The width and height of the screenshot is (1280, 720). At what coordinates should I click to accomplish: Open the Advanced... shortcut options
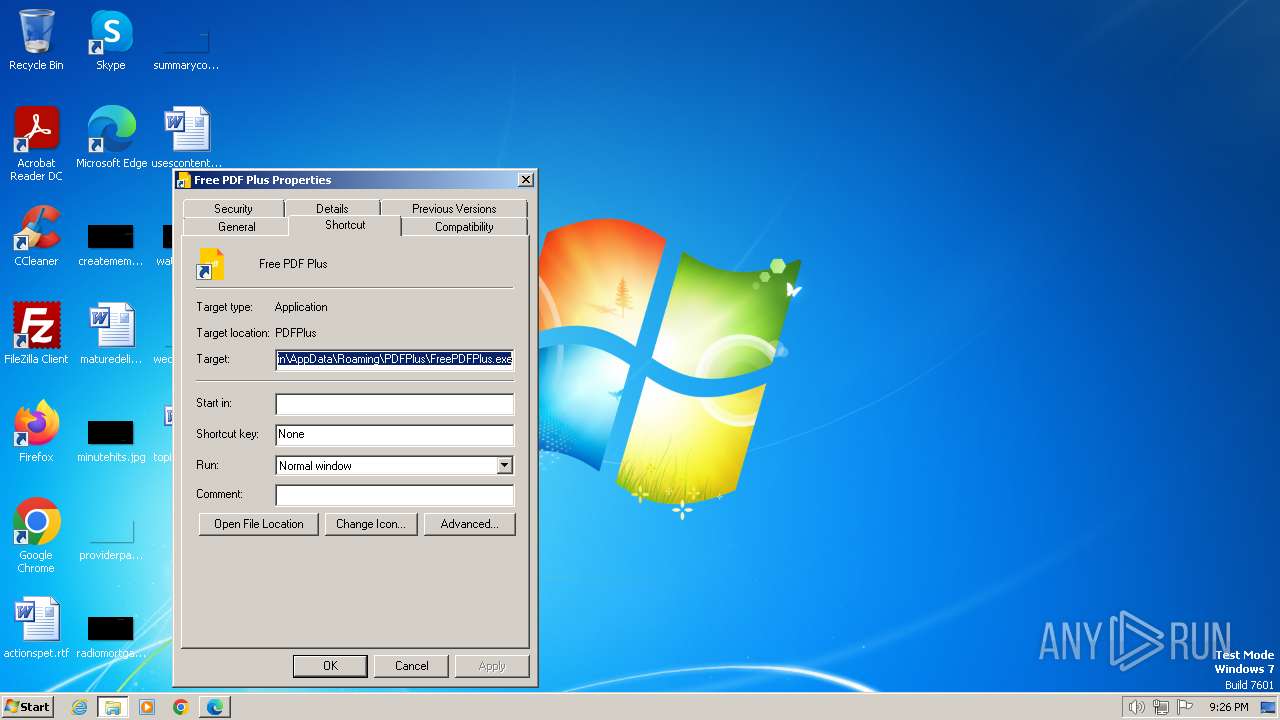pyautogui.click(x=470, y=524)
